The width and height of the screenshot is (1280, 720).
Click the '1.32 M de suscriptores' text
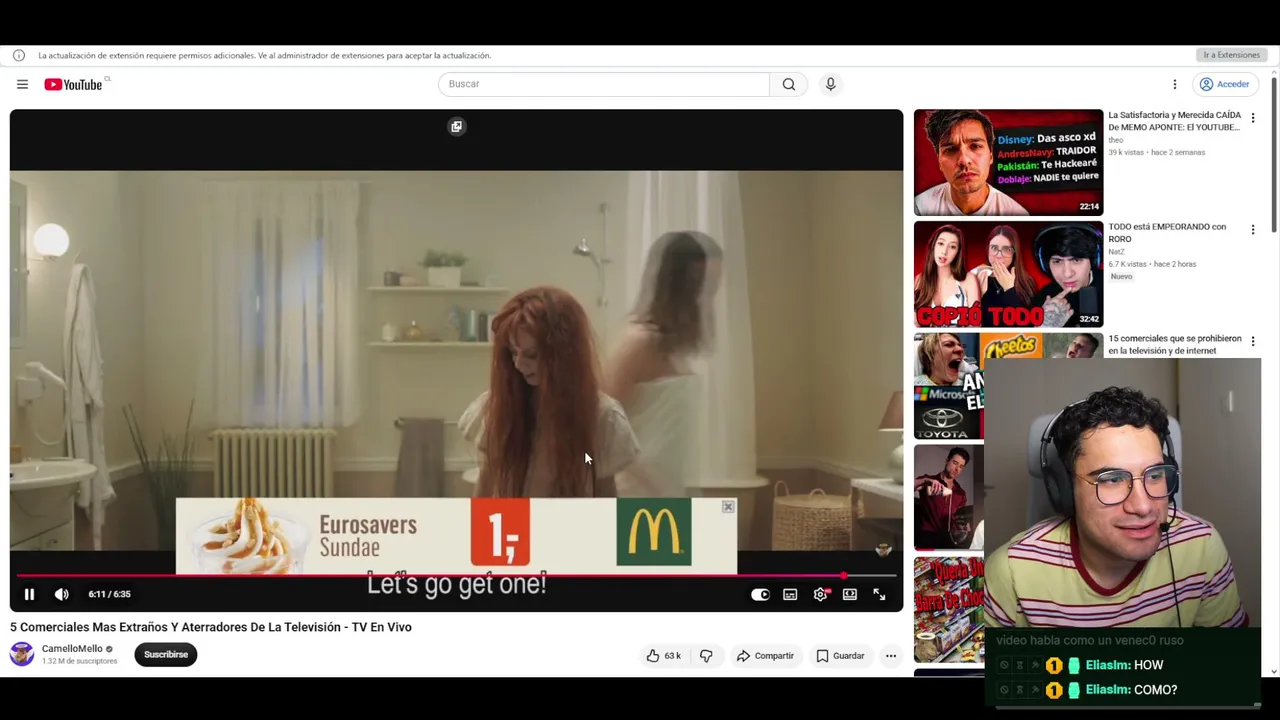[80, 661]
